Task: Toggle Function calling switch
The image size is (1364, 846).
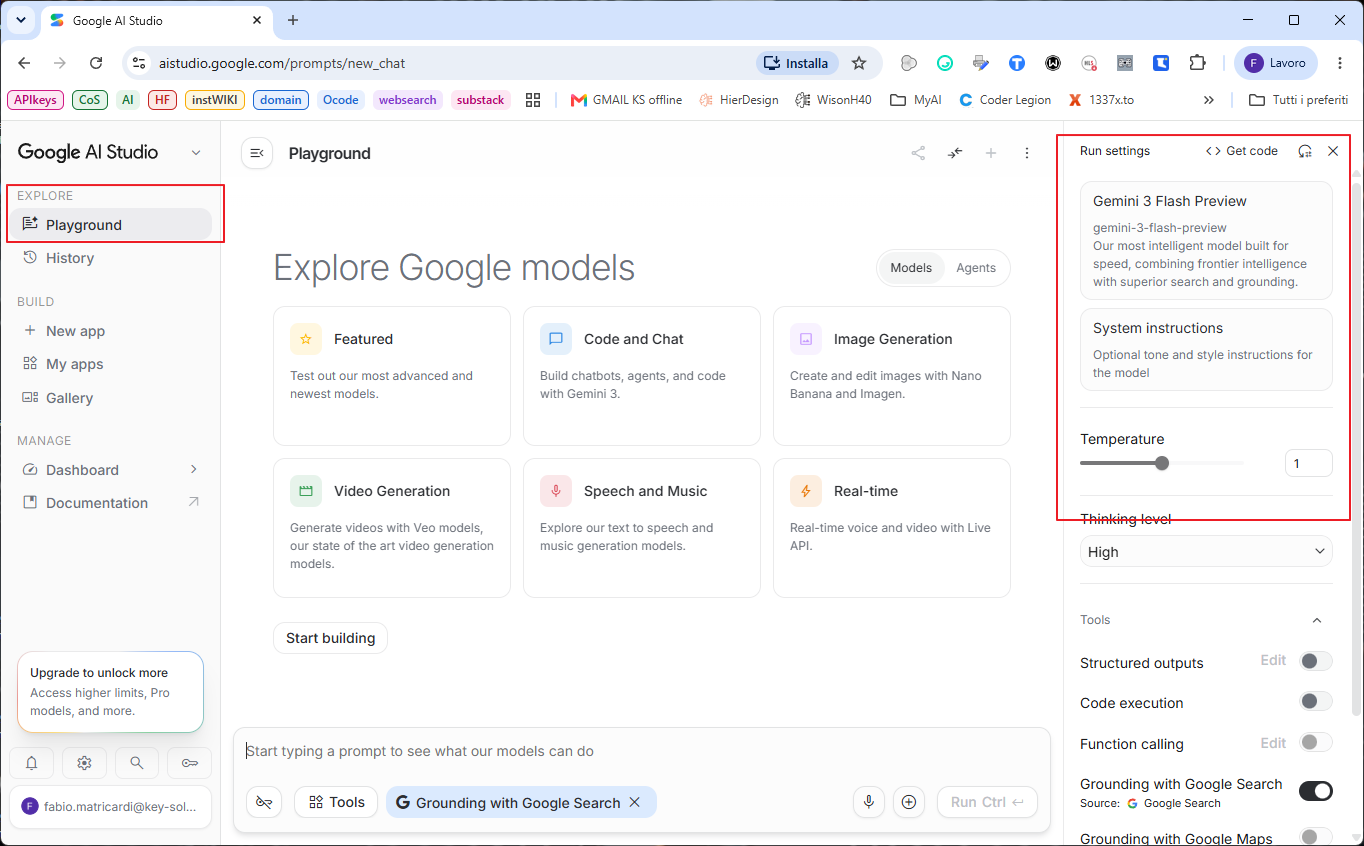Action: pyautogui.click(x=1316, y=742)
